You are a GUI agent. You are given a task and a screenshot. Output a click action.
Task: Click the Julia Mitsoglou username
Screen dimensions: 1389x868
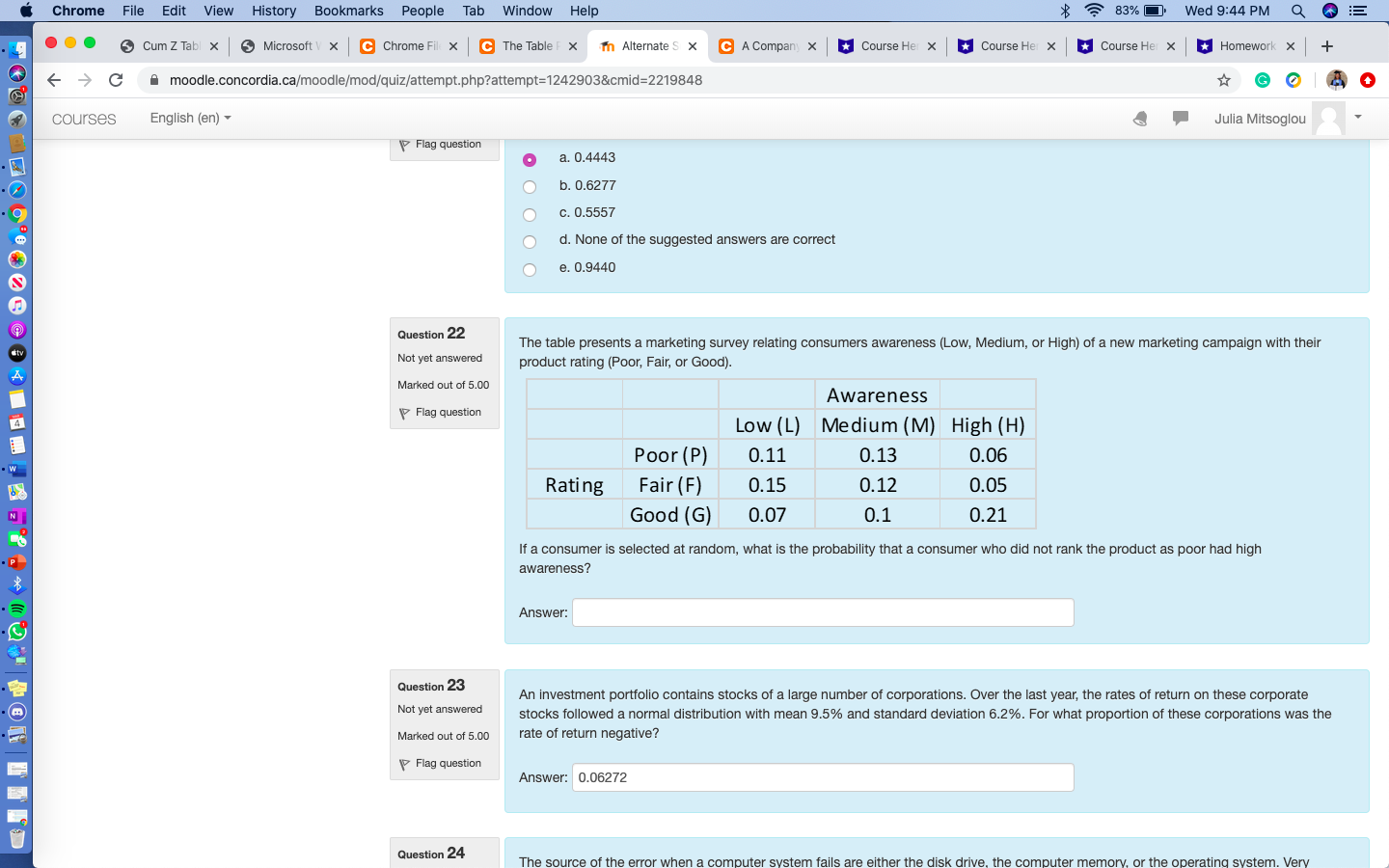pyautogui.click(x=1260, y=119)
